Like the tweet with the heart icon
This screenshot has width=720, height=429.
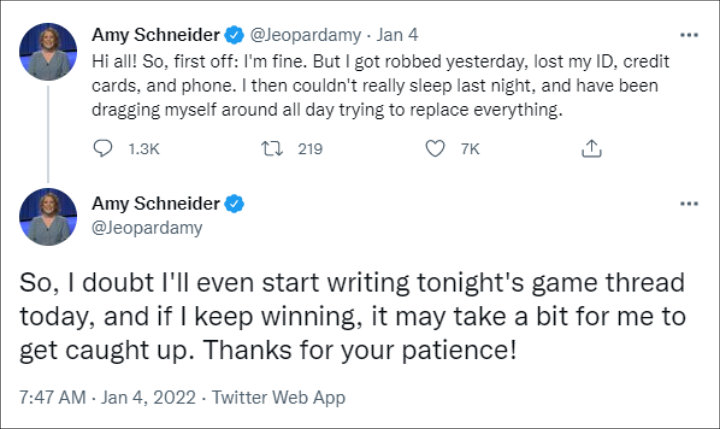coord(435,149)
